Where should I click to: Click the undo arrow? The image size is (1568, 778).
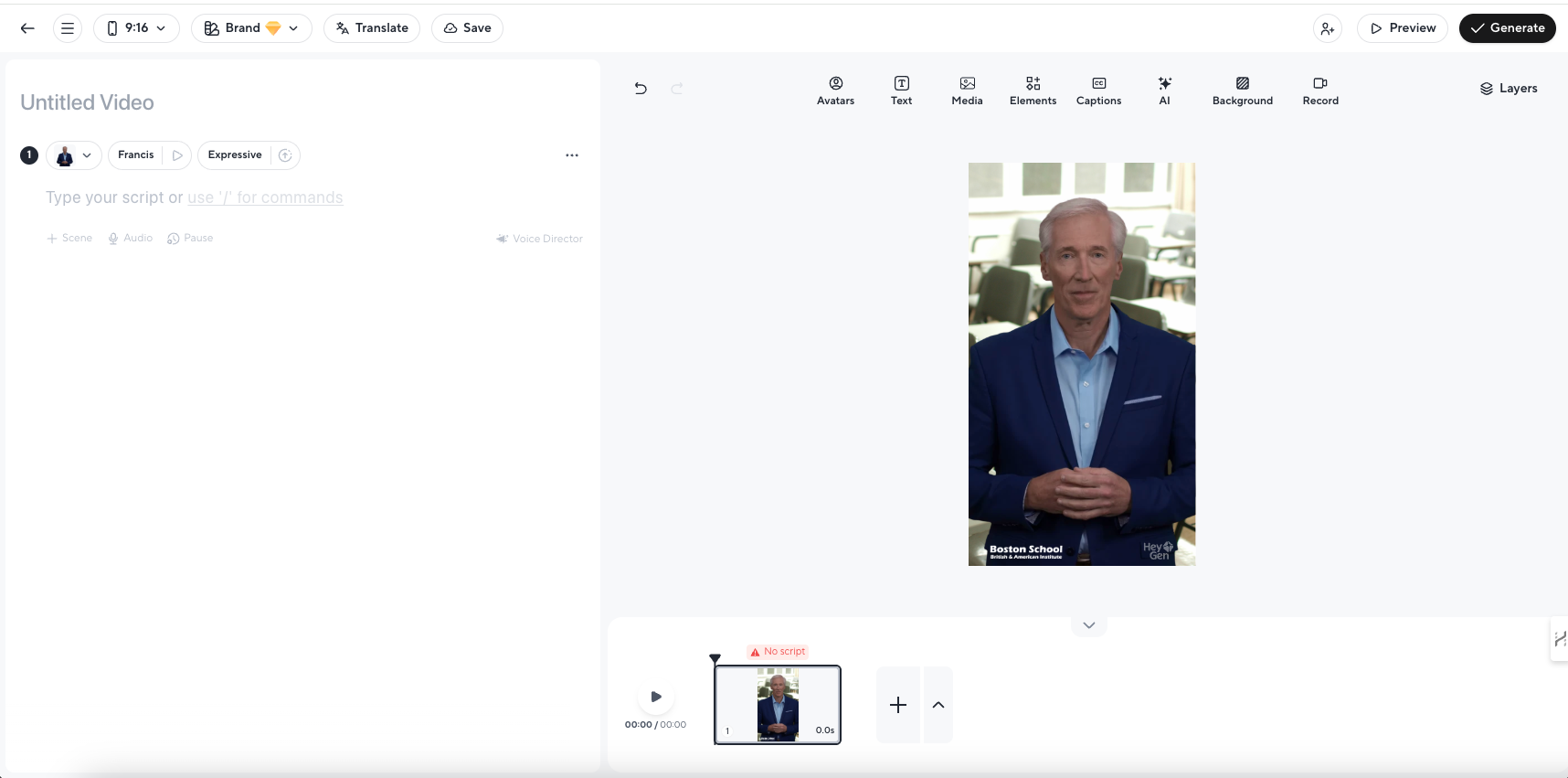point(641,89)
